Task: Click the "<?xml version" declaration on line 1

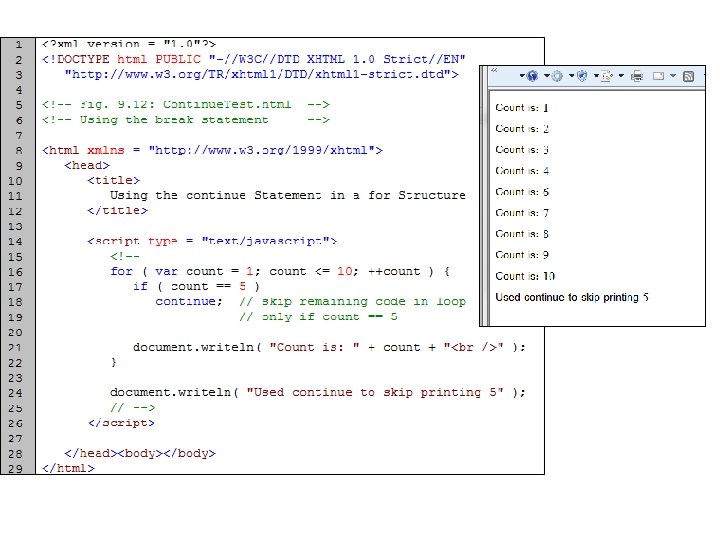Action: pyautogui.click(x=129, y=44)
